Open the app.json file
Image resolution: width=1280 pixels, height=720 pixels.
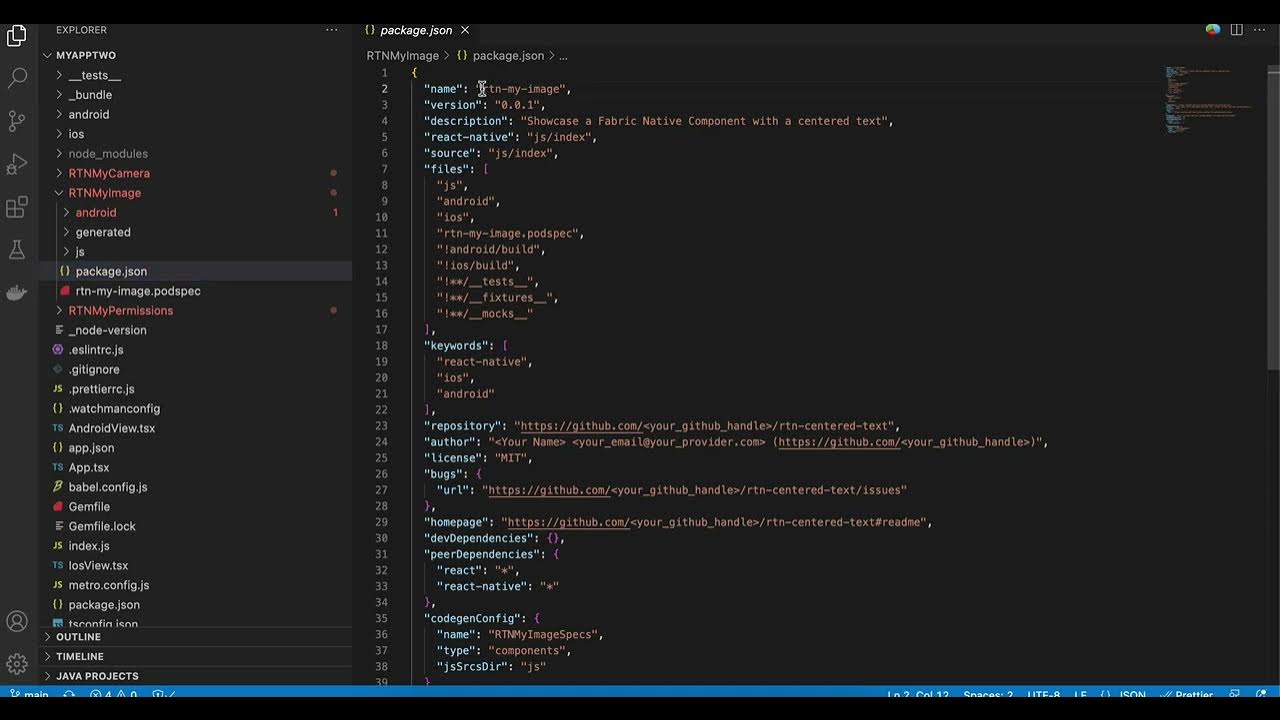click(91, 448)
